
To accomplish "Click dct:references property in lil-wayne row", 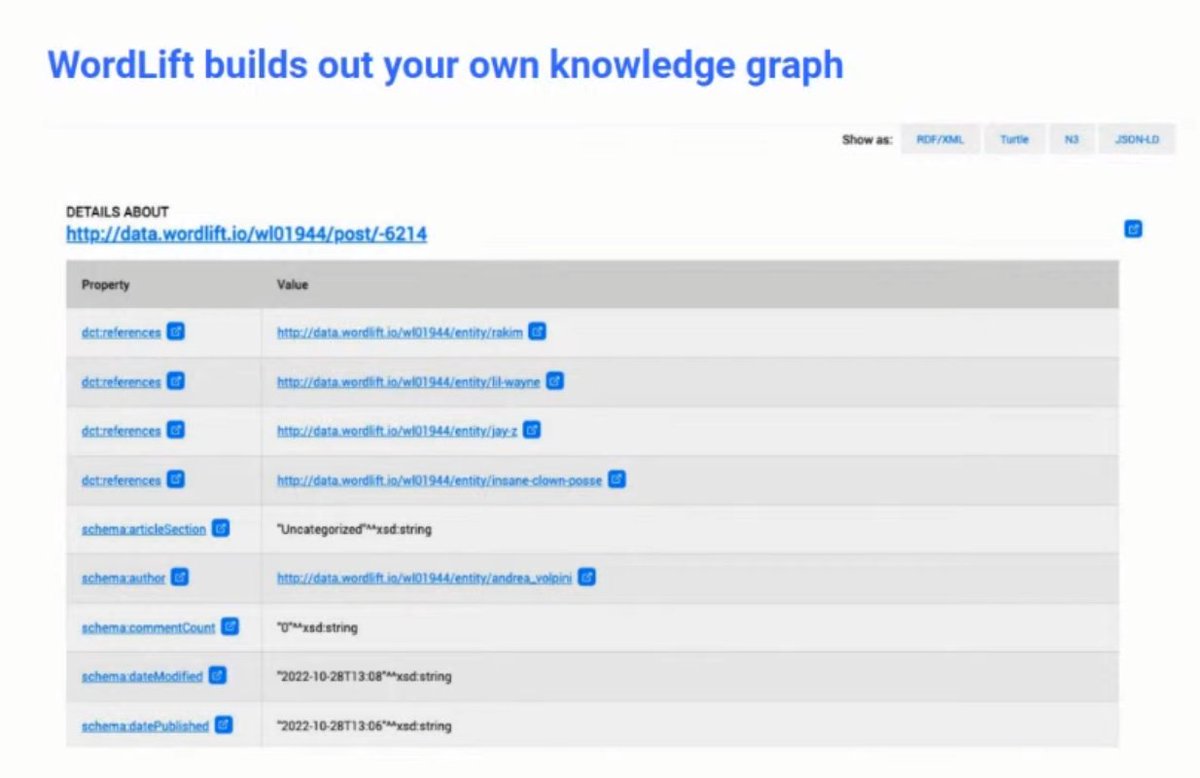I will click(x=121, y=382).
